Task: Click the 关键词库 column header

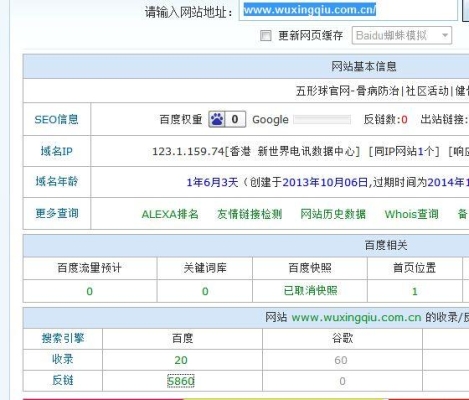Action: pos(205,268)
